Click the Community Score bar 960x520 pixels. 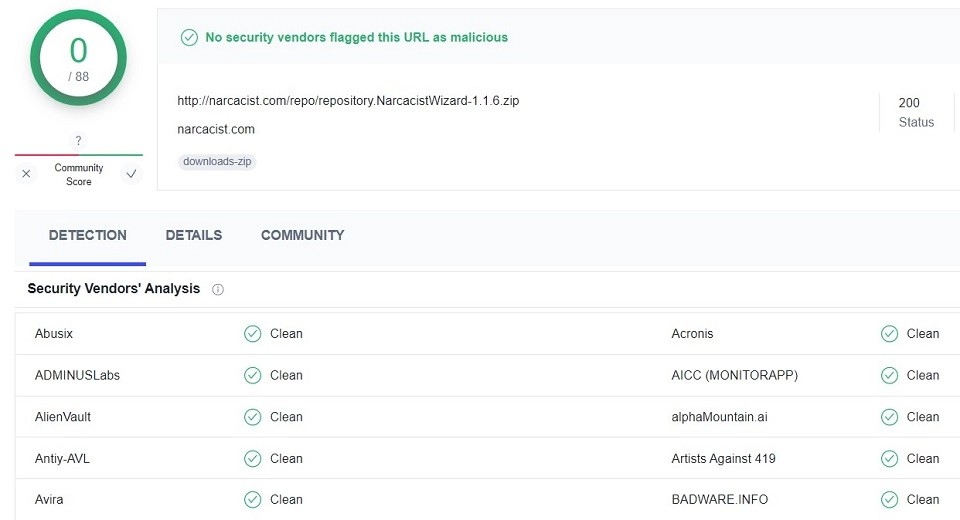coord(78,155)
